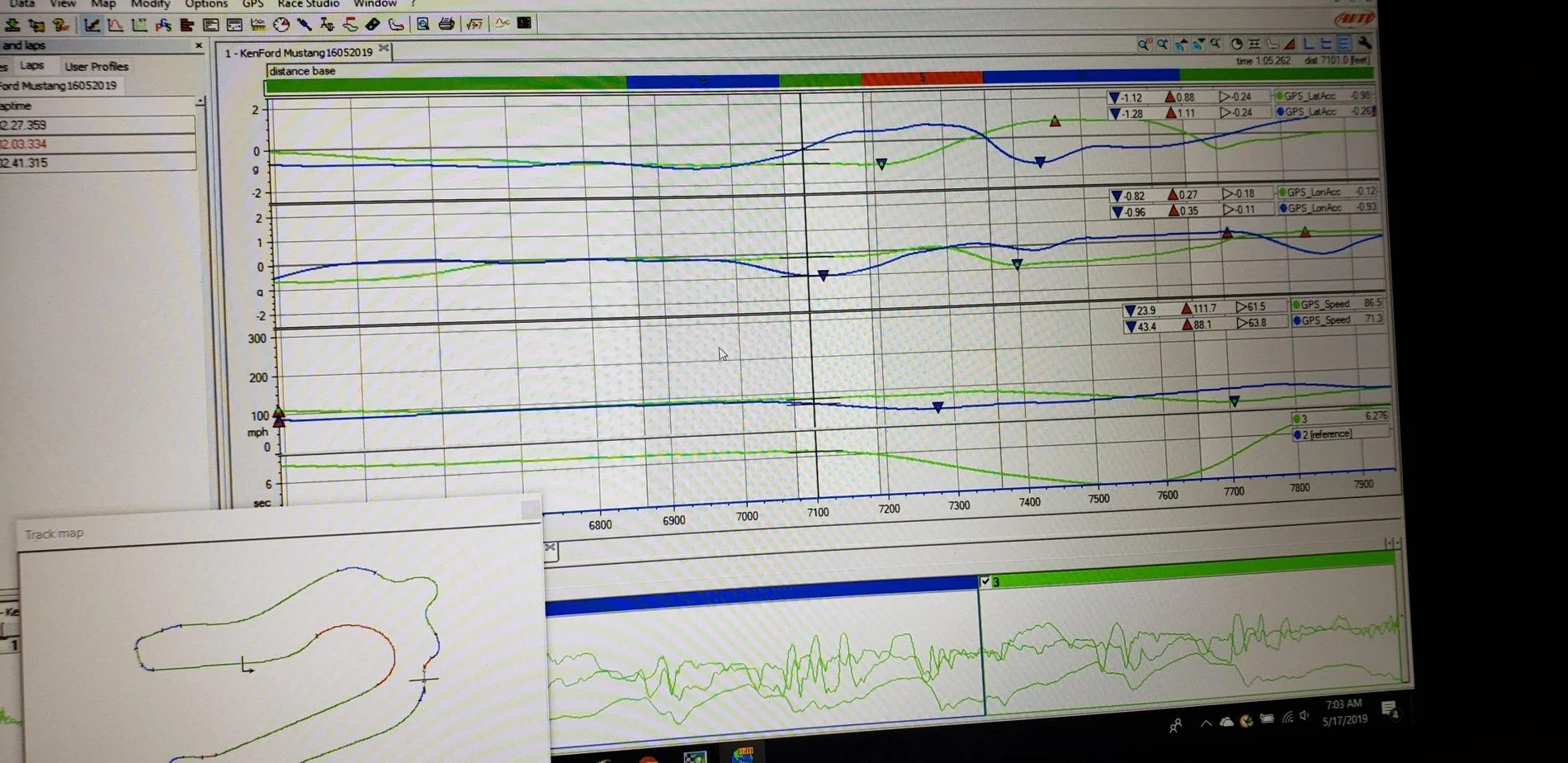Open the math channels square-root icon

pos(475,24)
